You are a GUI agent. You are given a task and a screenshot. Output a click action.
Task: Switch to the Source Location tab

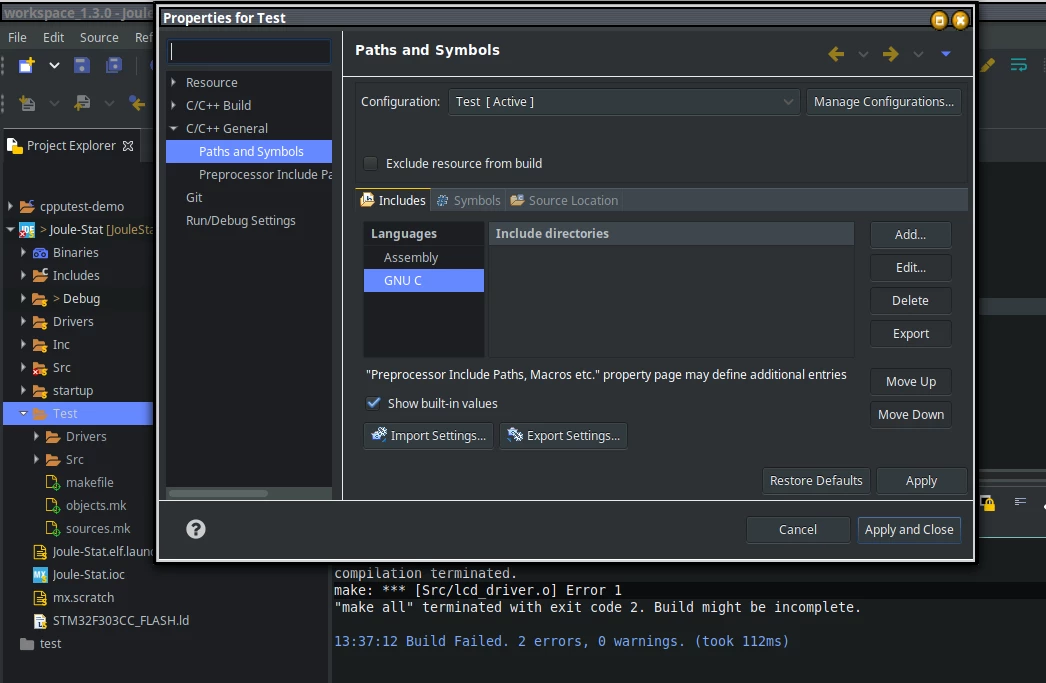564,200
